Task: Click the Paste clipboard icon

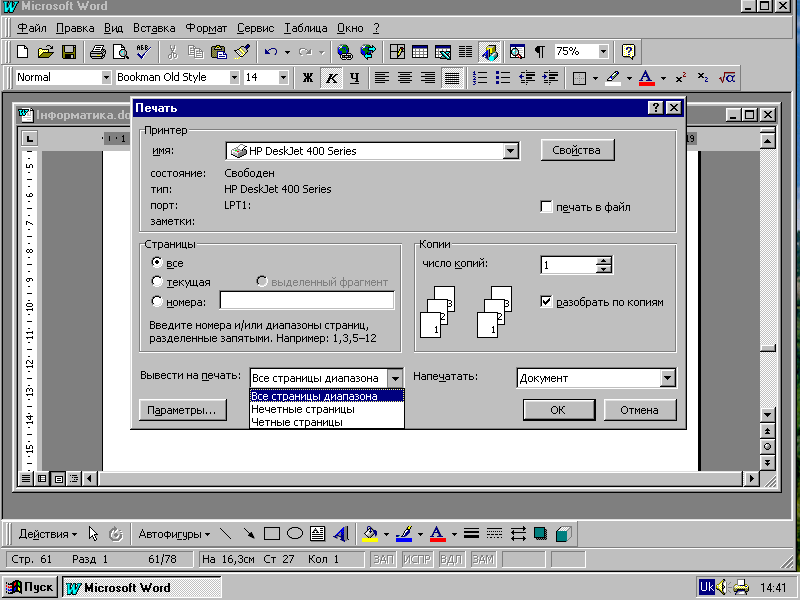Action: [218, 52]
